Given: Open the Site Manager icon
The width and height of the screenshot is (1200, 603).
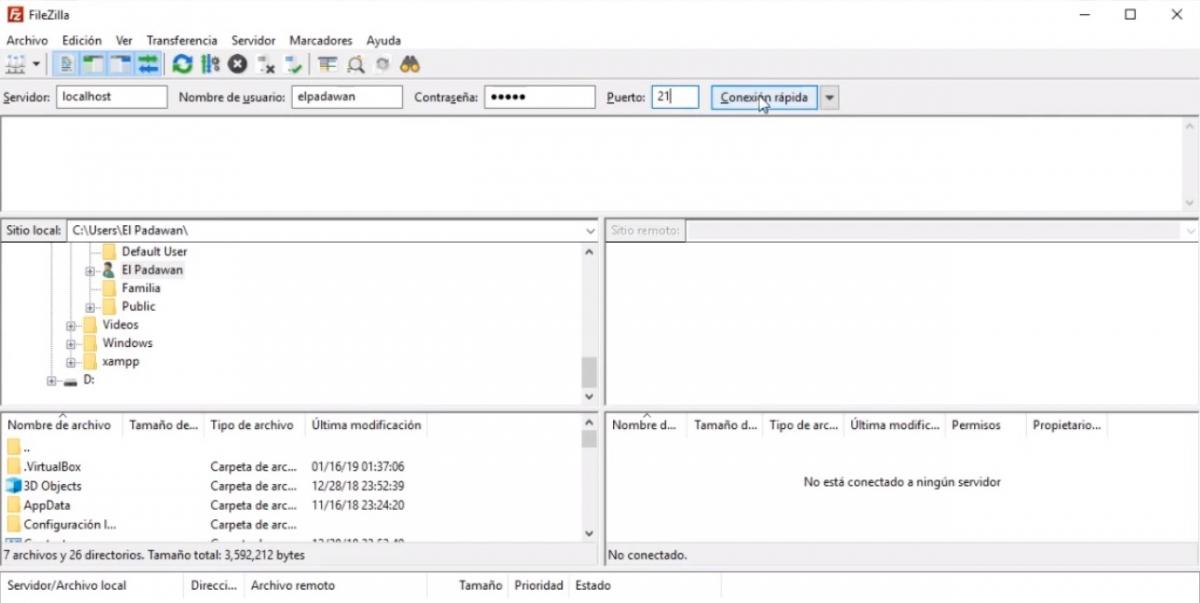Looking at the screenshot, I should click(15, 64).
